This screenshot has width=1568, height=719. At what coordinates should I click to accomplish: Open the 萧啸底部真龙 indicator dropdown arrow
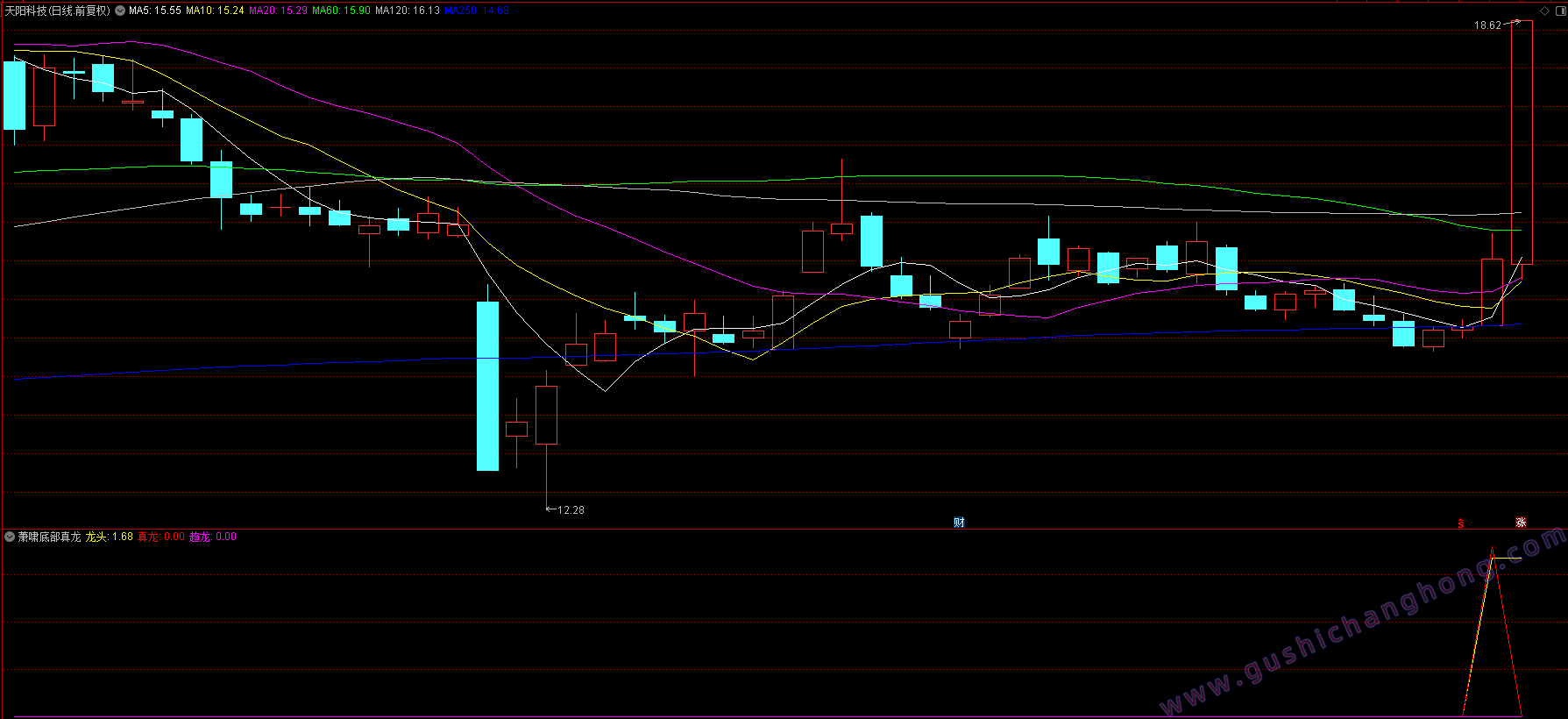10,537
